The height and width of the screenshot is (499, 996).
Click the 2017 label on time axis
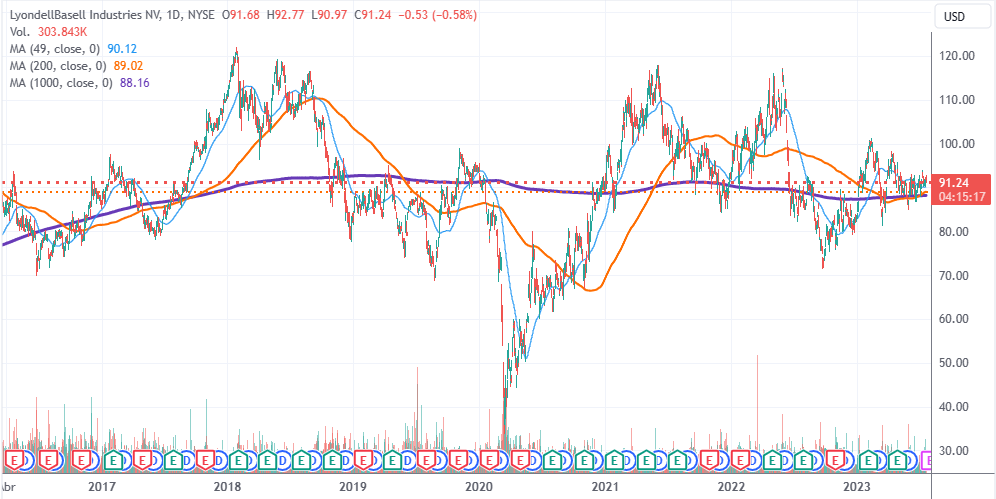[102, 487]
